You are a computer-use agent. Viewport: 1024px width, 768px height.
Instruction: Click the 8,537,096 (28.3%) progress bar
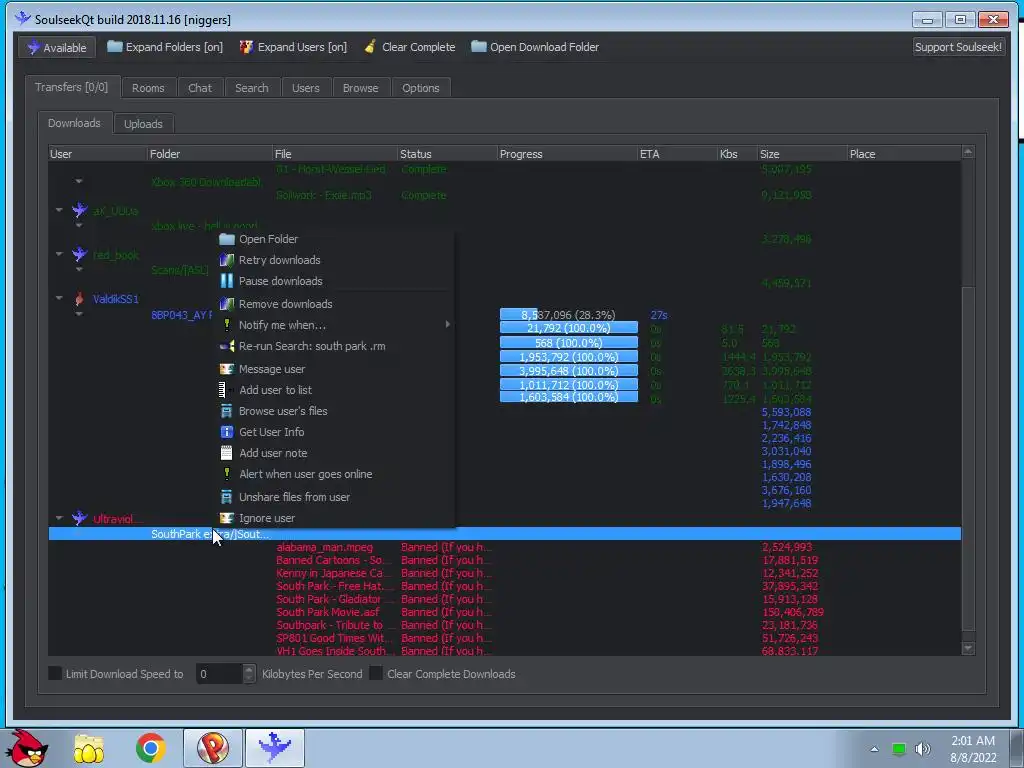point(569,315)
